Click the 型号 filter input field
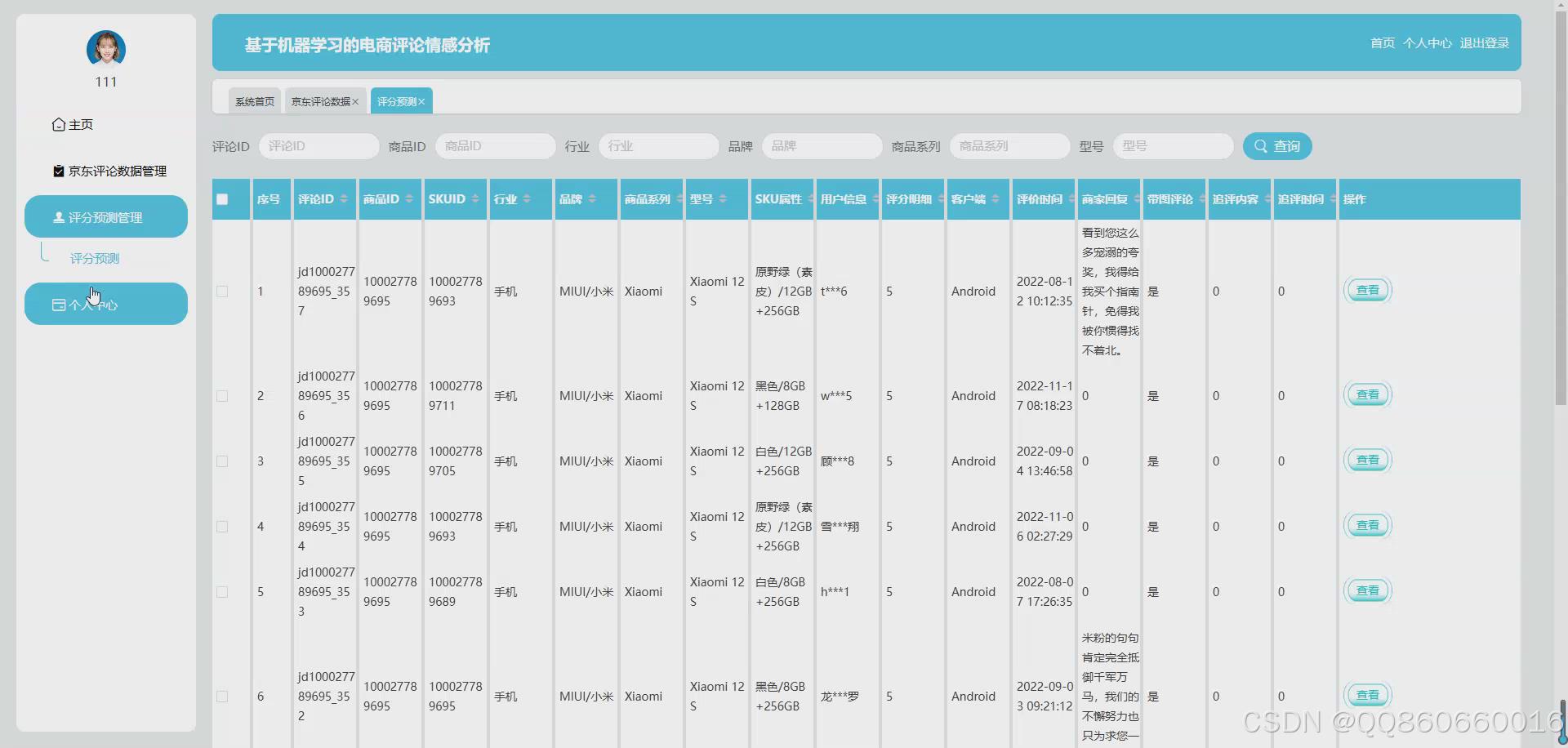 [1174, 146]
